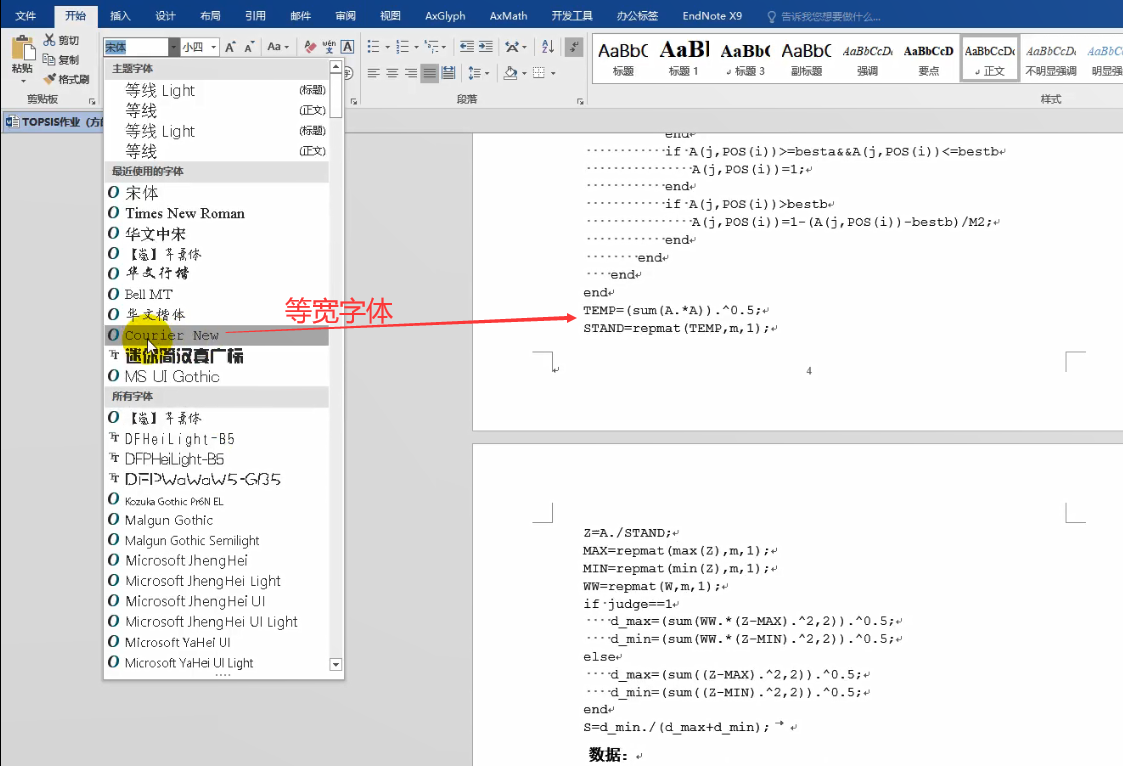Toggle show/hide paragraph marks
The height and width of the screenshot is (766, 1123).
pyautogui.click(x=574, y=47)
